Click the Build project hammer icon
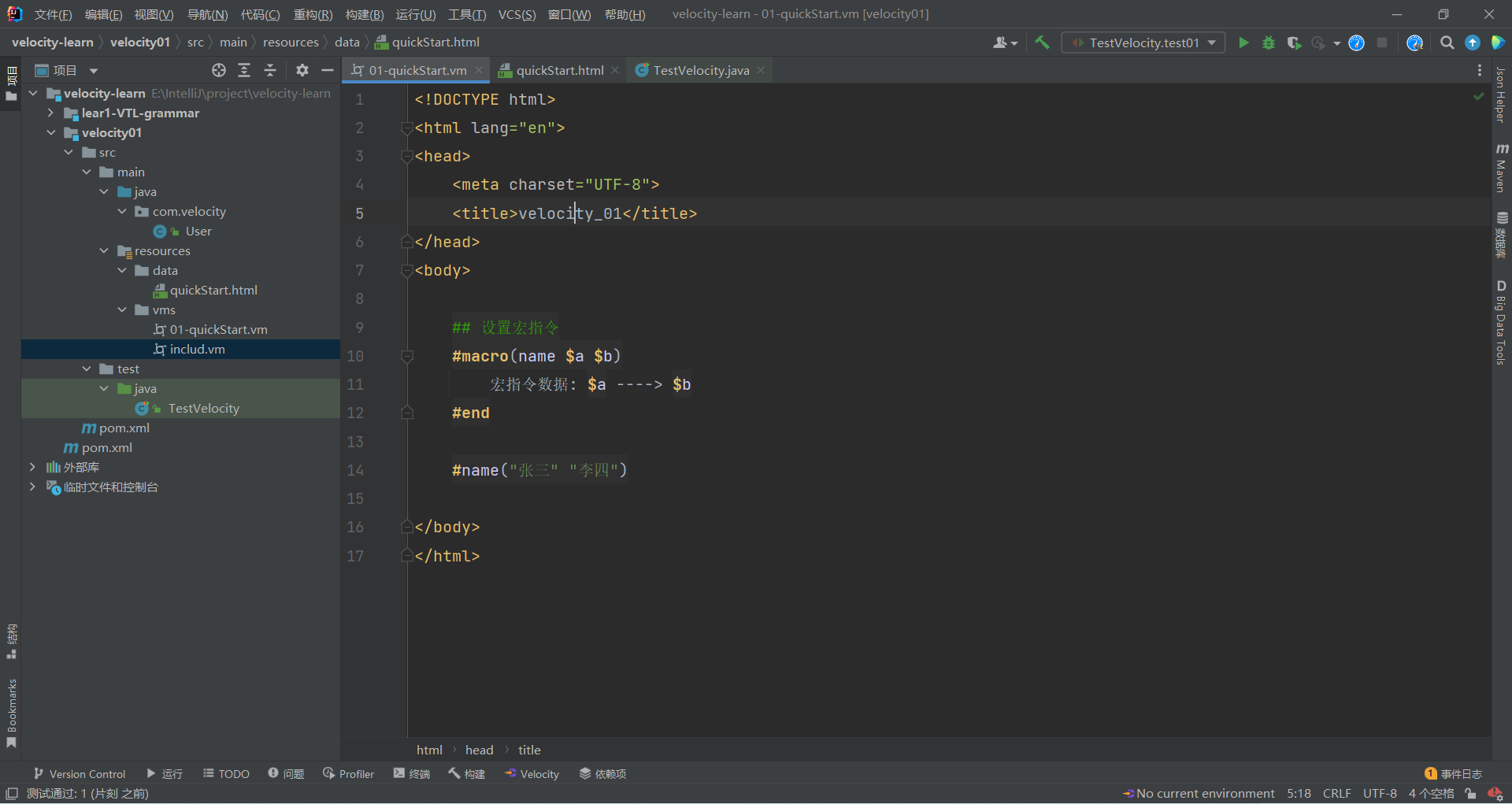 point(1042,43)
